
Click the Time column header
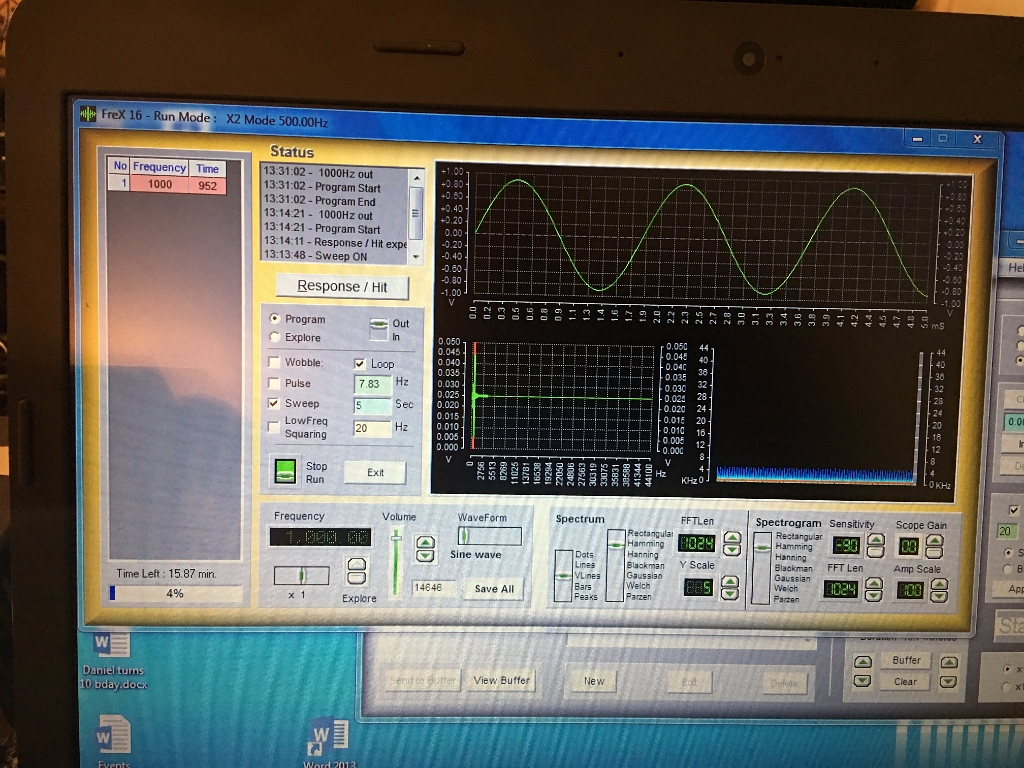coord(208,168)
